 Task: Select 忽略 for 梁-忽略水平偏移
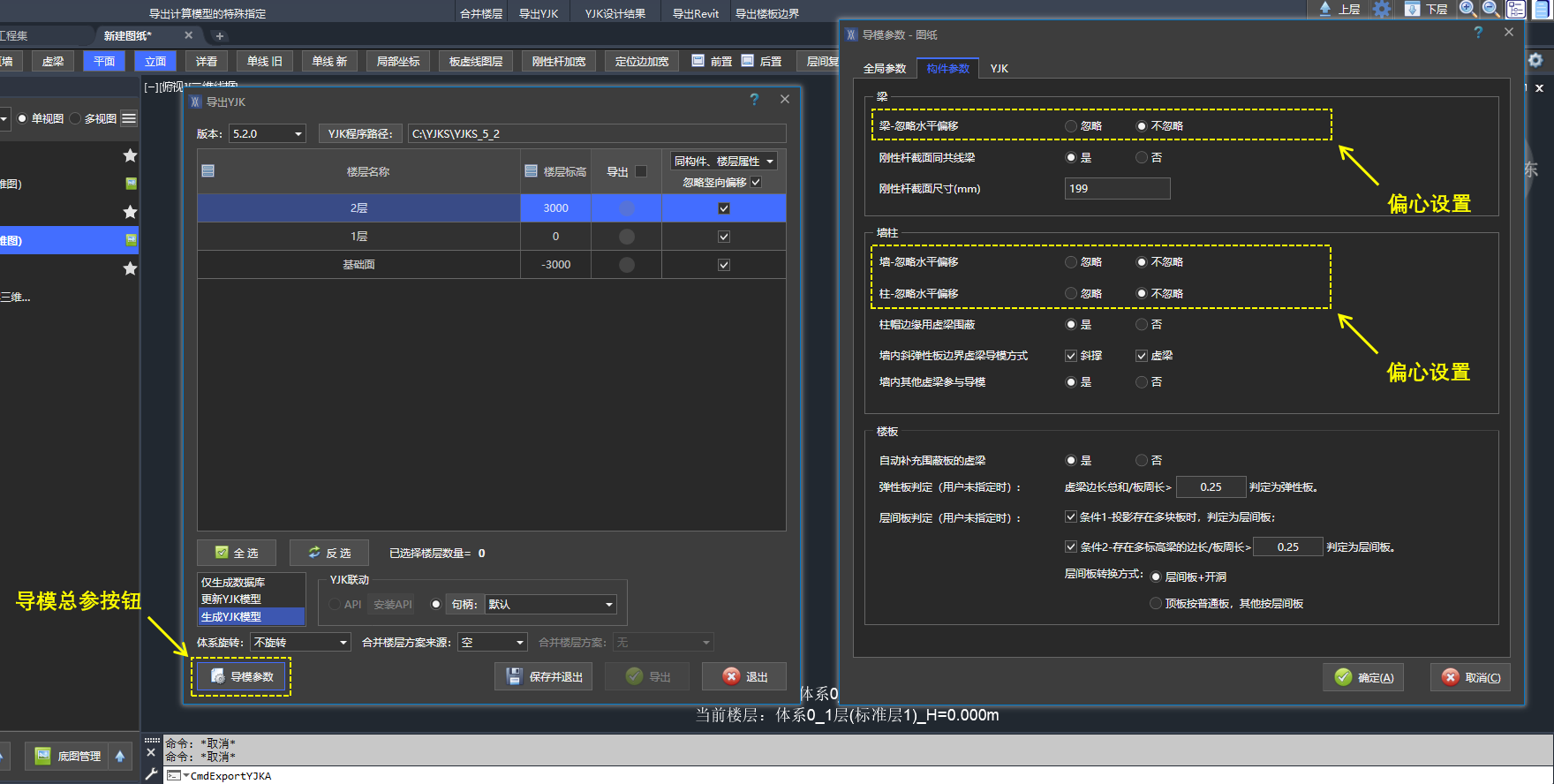pyautogui.click(x=1071, y=126)
